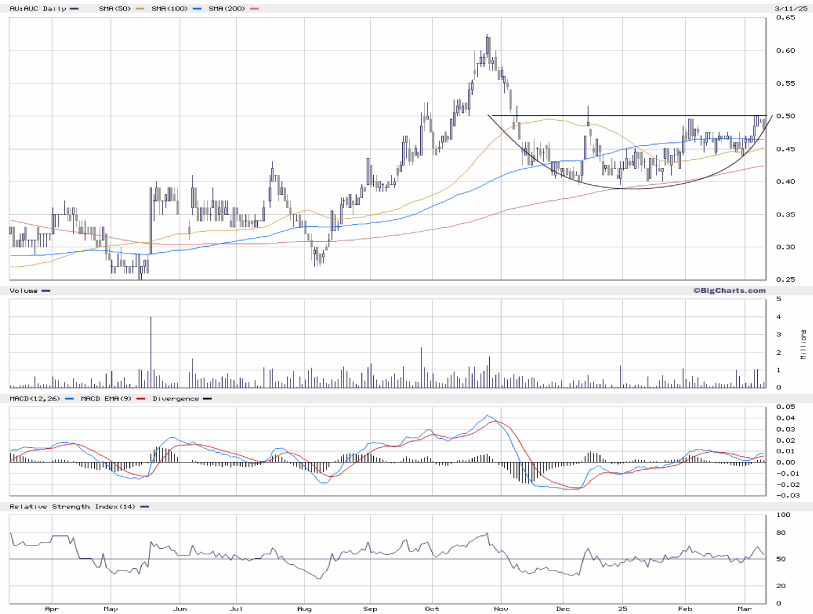Image resolution: width=813 pixels, height=614 pixels.
Task: Click the Millions volume axis label
Action: [x=801, y=345]
